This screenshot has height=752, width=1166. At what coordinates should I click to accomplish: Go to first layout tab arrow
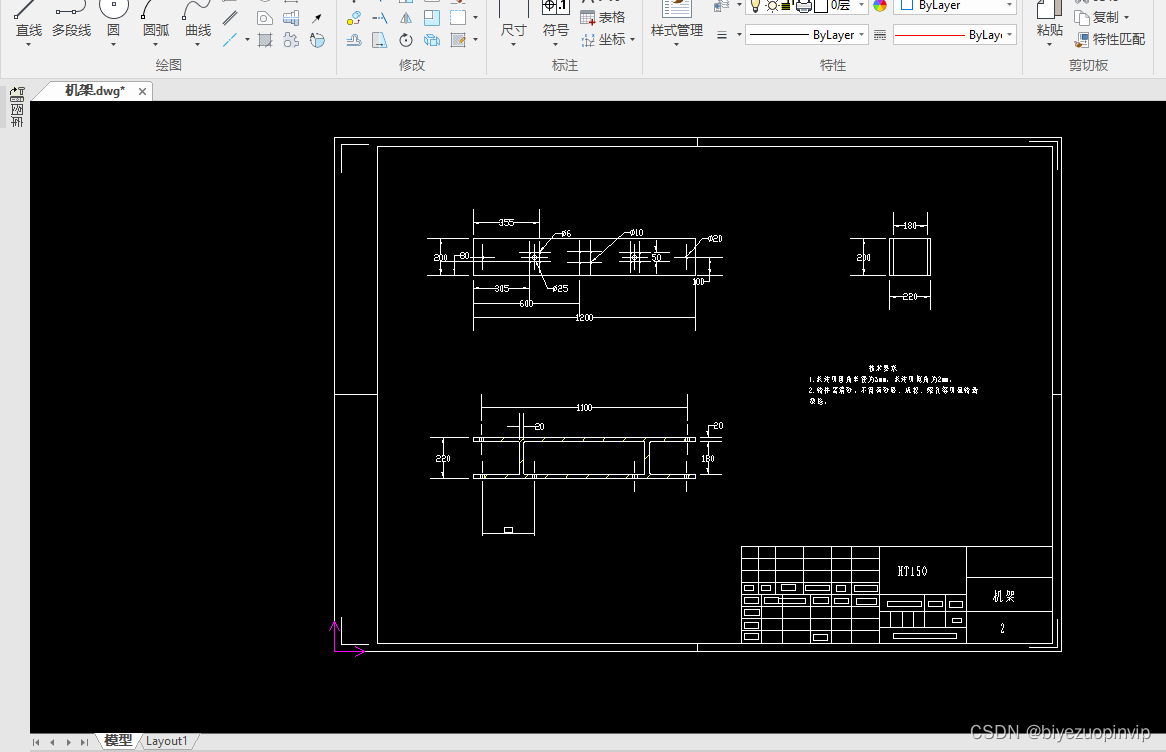(35, 742)
